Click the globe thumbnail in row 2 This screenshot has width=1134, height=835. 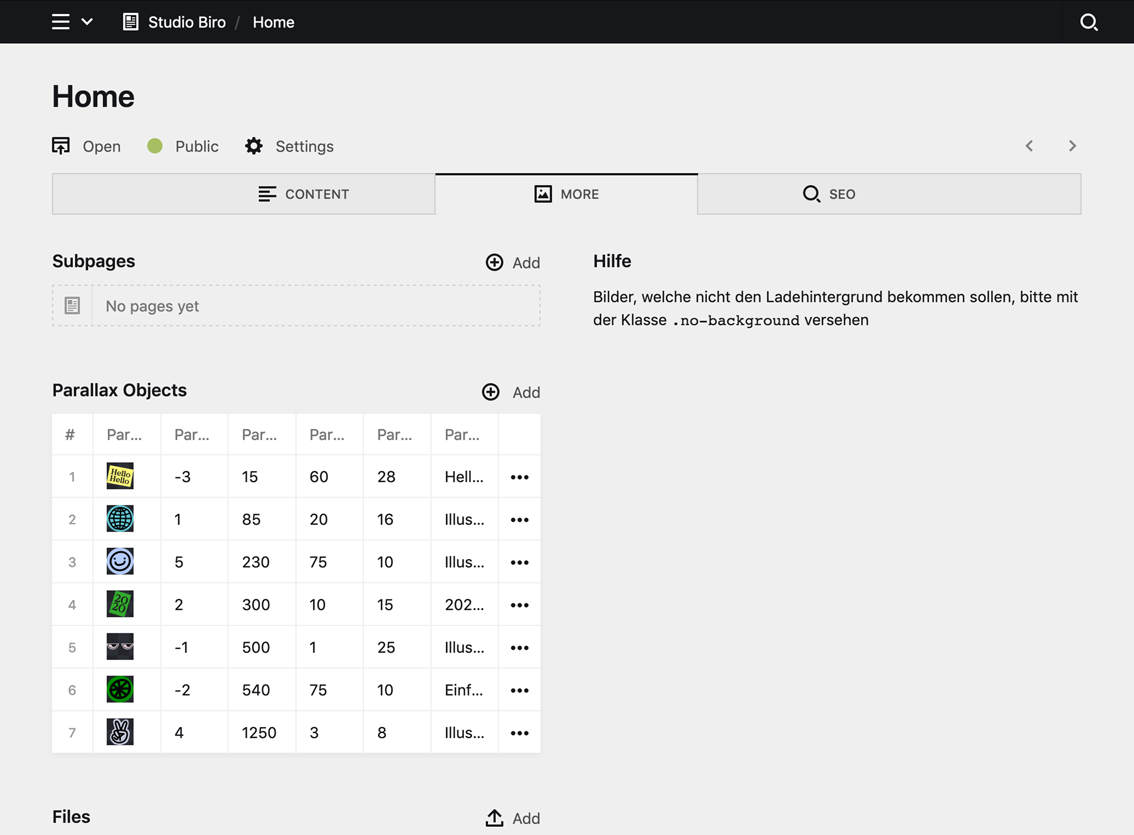[x=119, y=519]
